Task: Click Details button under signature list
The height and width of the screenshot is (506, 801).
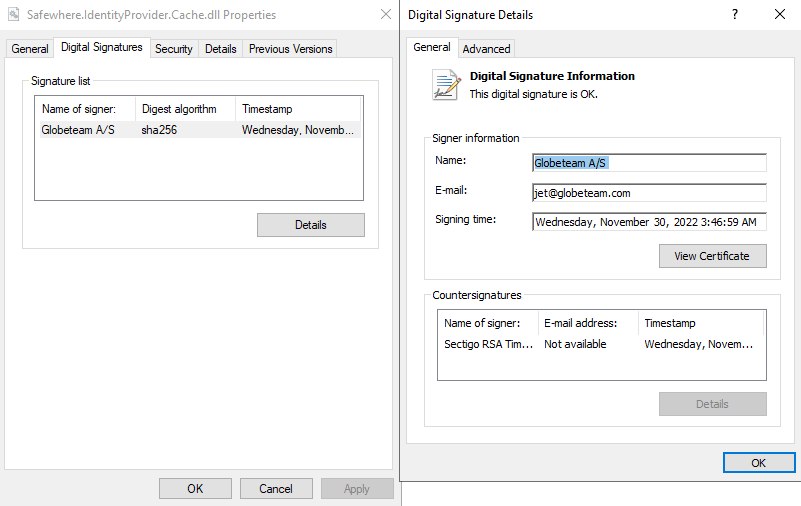Action: coord(310,225)
